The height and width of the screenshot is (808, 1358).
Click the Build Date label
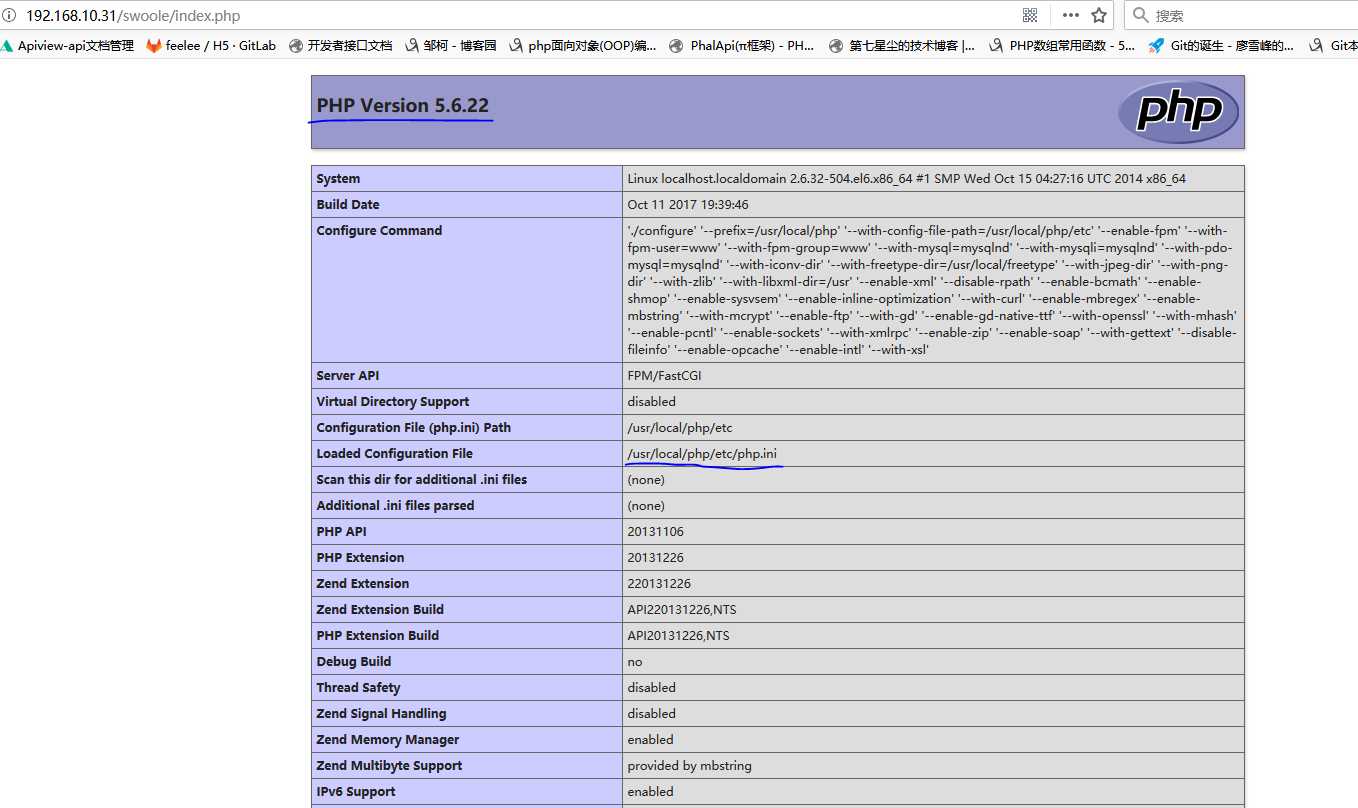click(x=348, y=205)
